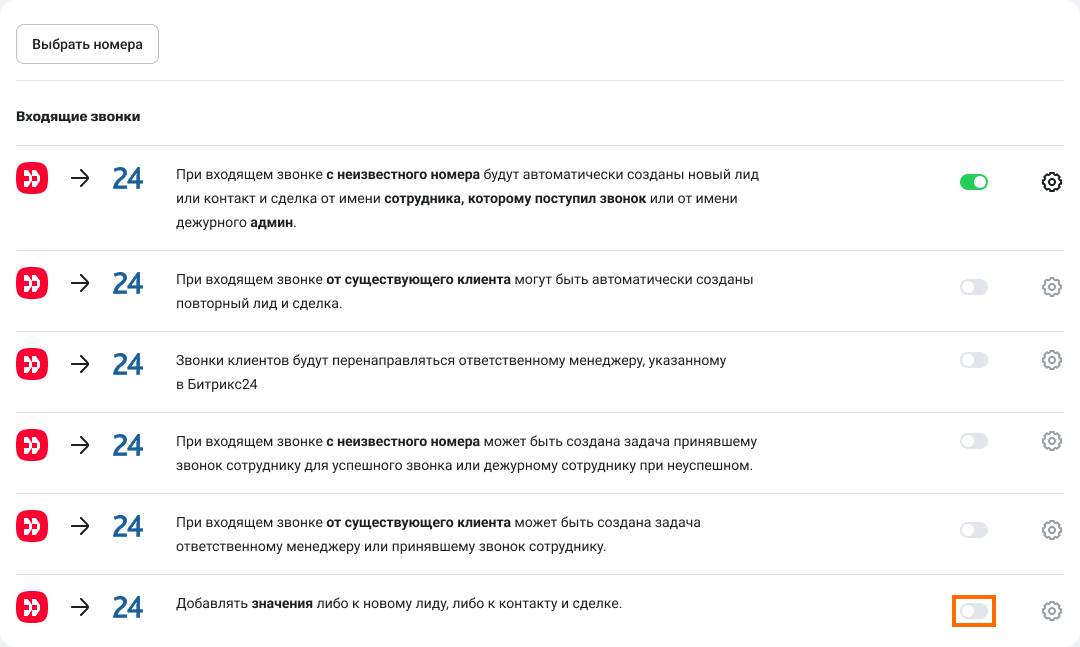Screen dimensions: 1080x647
Task: Click the '24' logo in existing-client task rule
Action: [128, 526]
